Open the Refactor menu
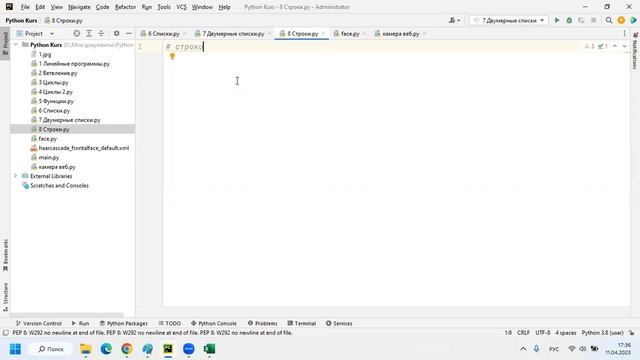The width and height of the screenshot is (640, 360). 125,7
